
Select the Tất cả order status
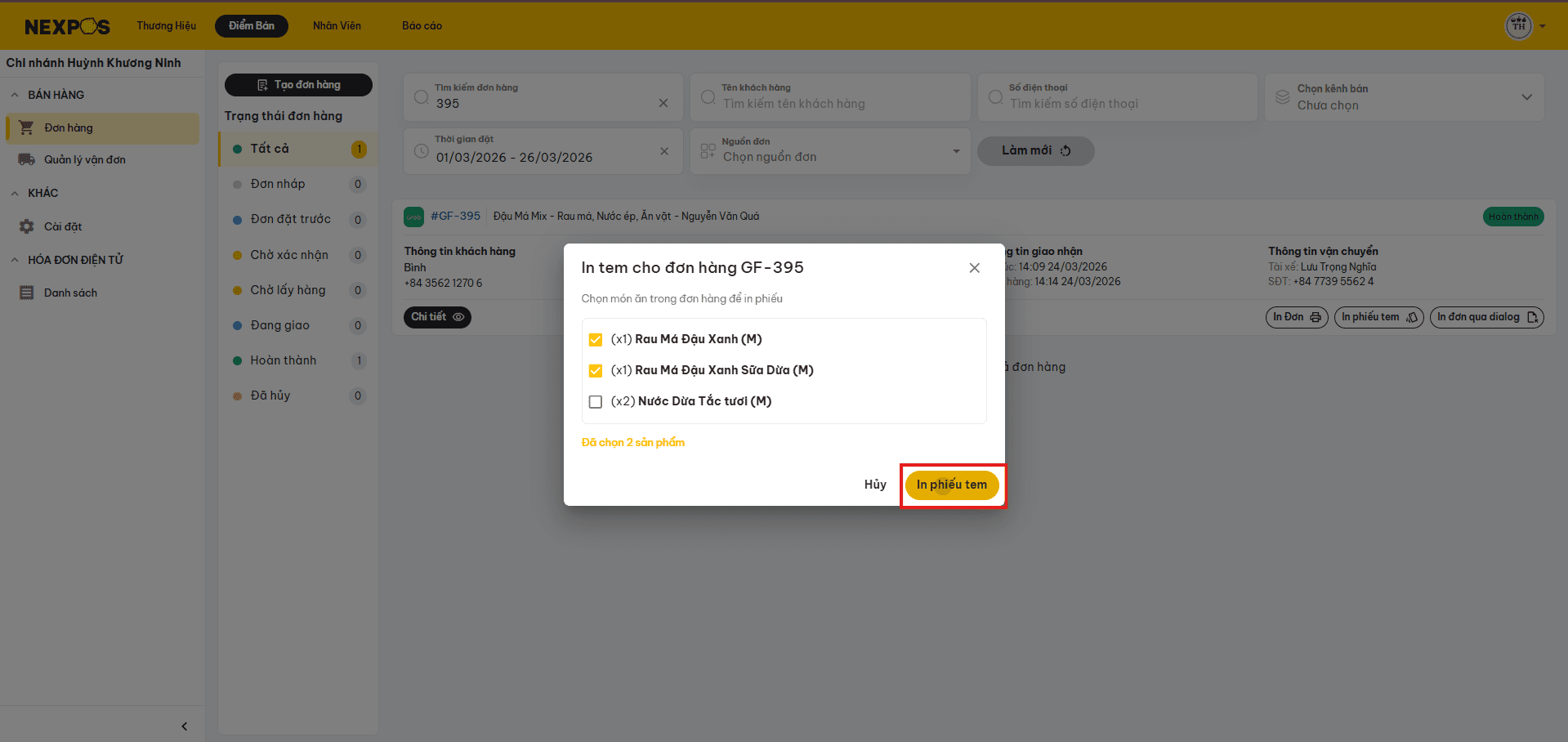point(298,149)
